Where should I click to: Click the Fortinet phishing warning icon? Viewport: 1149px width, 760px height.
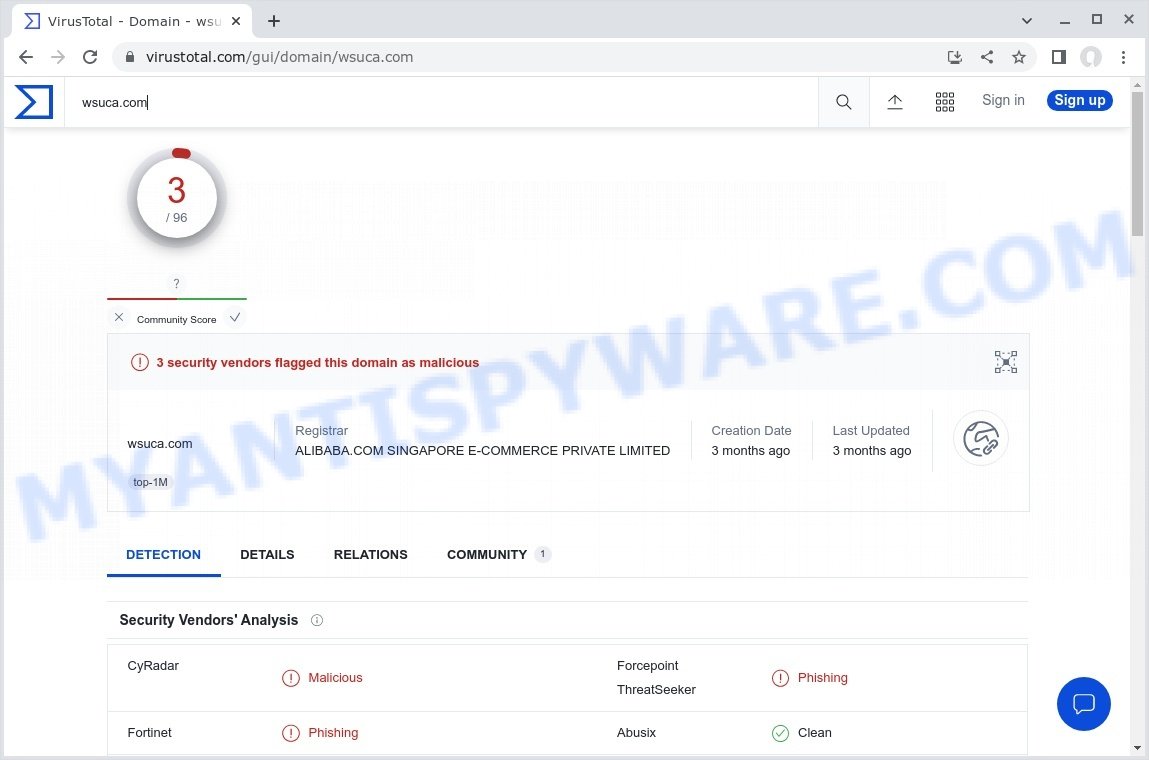[291, 733]
